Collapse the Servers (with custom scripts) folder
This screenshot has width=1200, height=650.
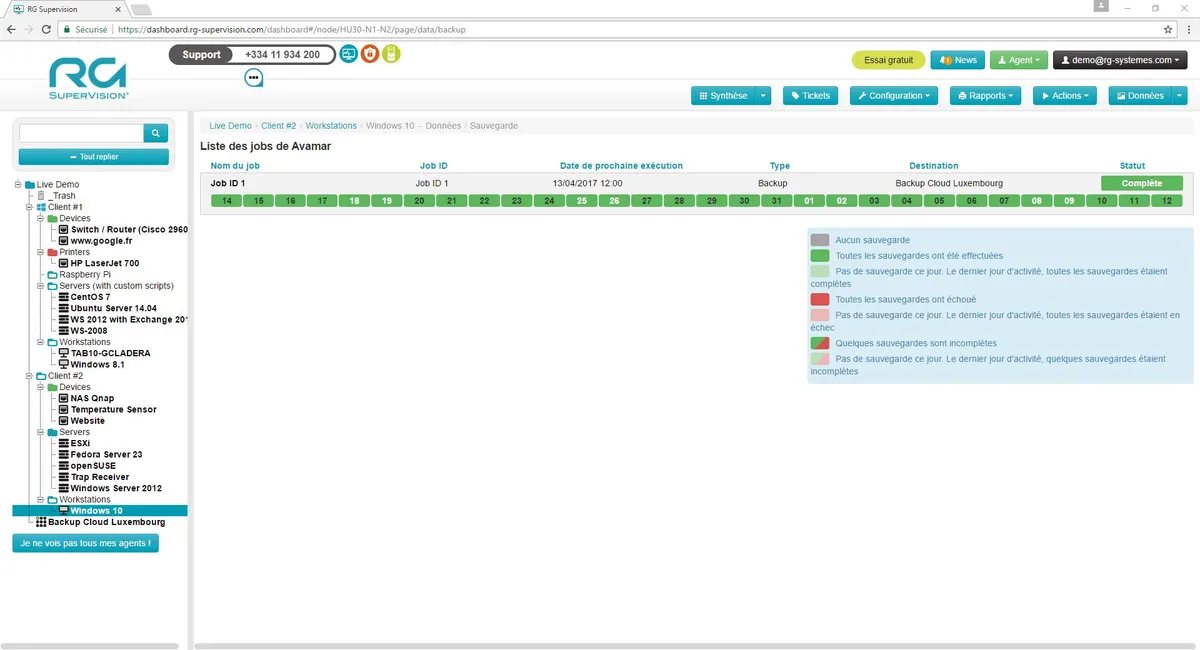click(40, 286)
